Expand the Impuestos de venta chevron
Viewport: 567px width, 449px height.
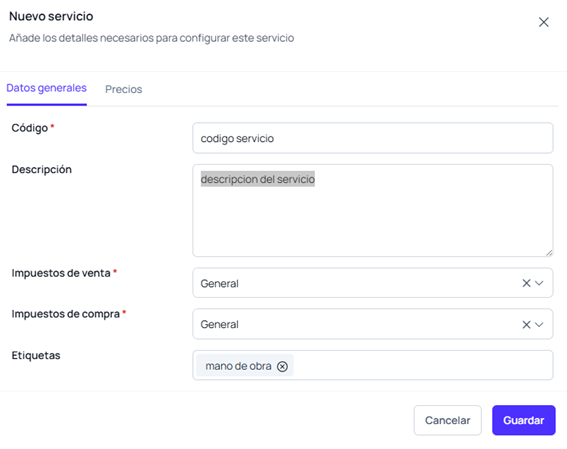click(539, 283)
